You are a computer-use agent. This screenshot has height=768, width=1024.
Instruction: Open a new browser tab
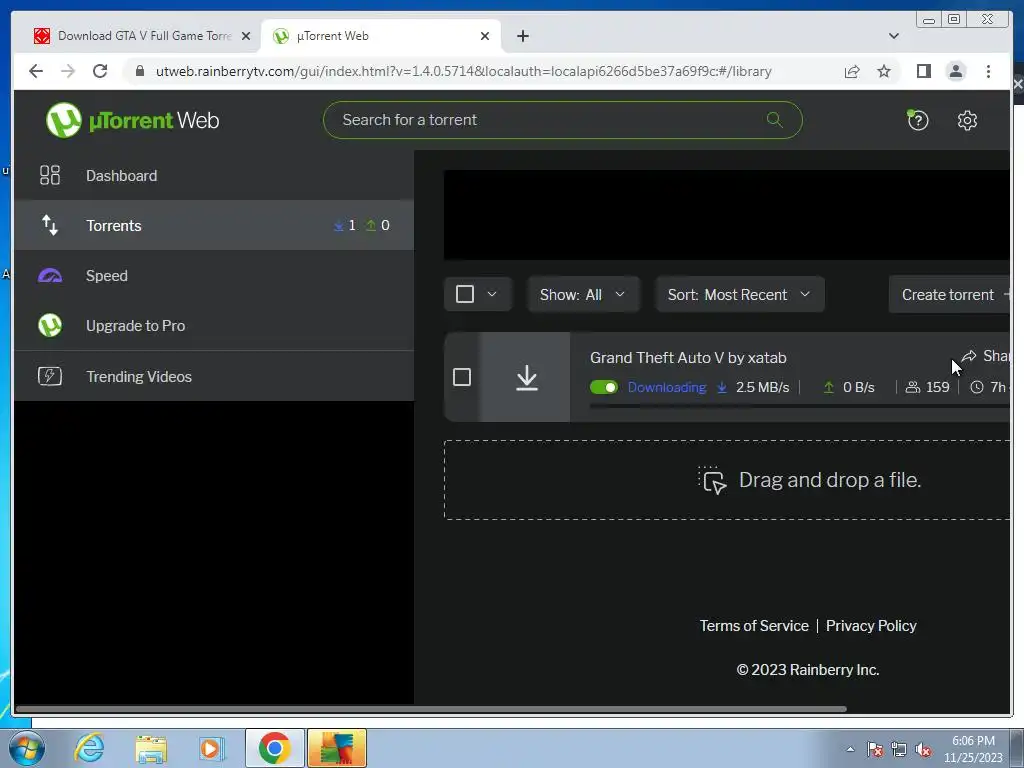click(522, 36)
